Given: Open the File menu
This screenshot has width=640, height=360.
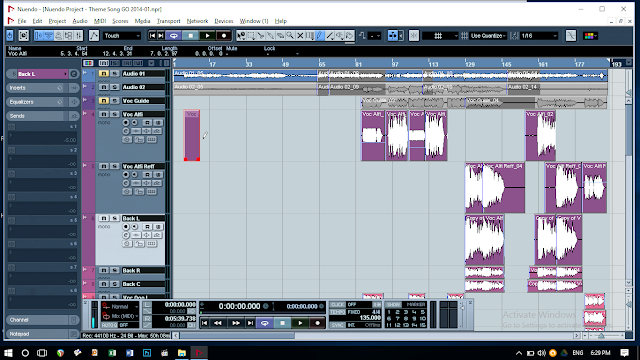Looking at the screenshot, I should point(22,21).
